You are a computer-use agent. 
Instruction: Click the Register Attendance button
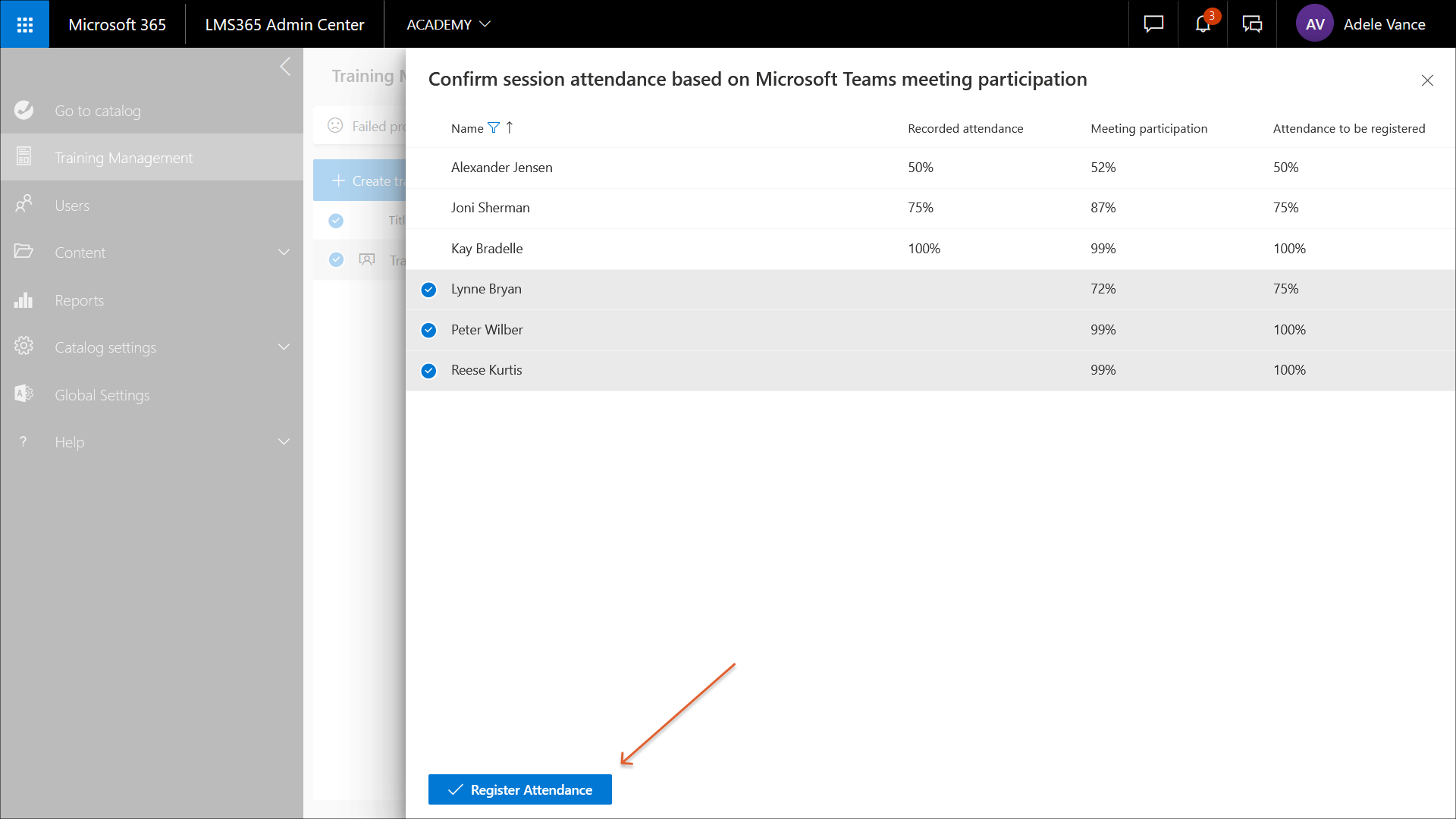coord(520,789)
